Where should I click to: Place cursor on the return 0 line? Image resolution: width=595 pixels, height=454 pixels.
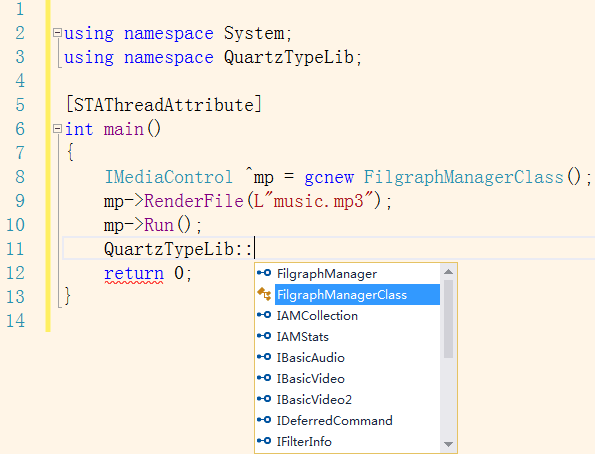pyautogui.click(x=148, y=273)
